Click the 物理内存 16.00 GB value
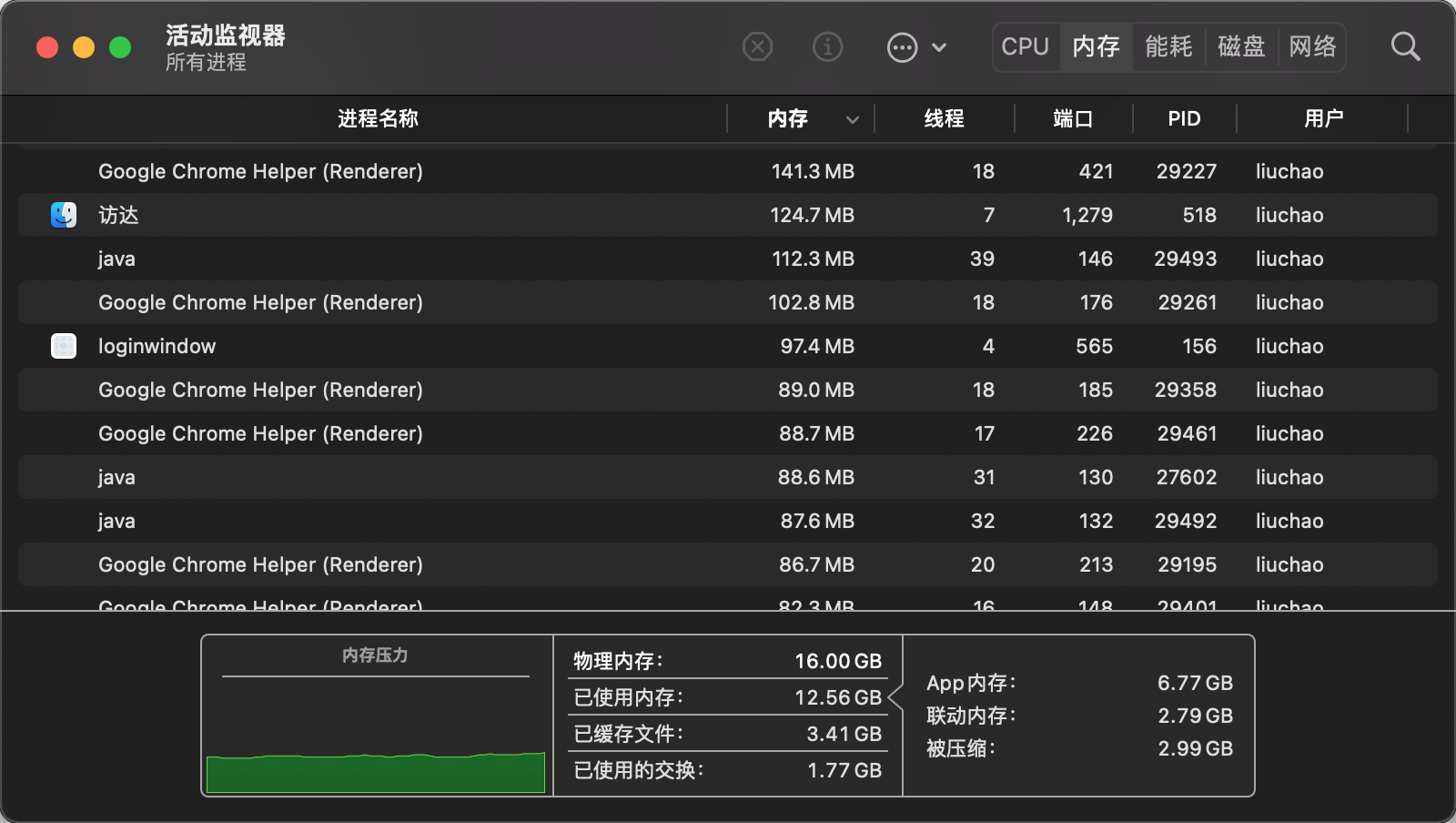1456x823 pixels. coord(838,661)
